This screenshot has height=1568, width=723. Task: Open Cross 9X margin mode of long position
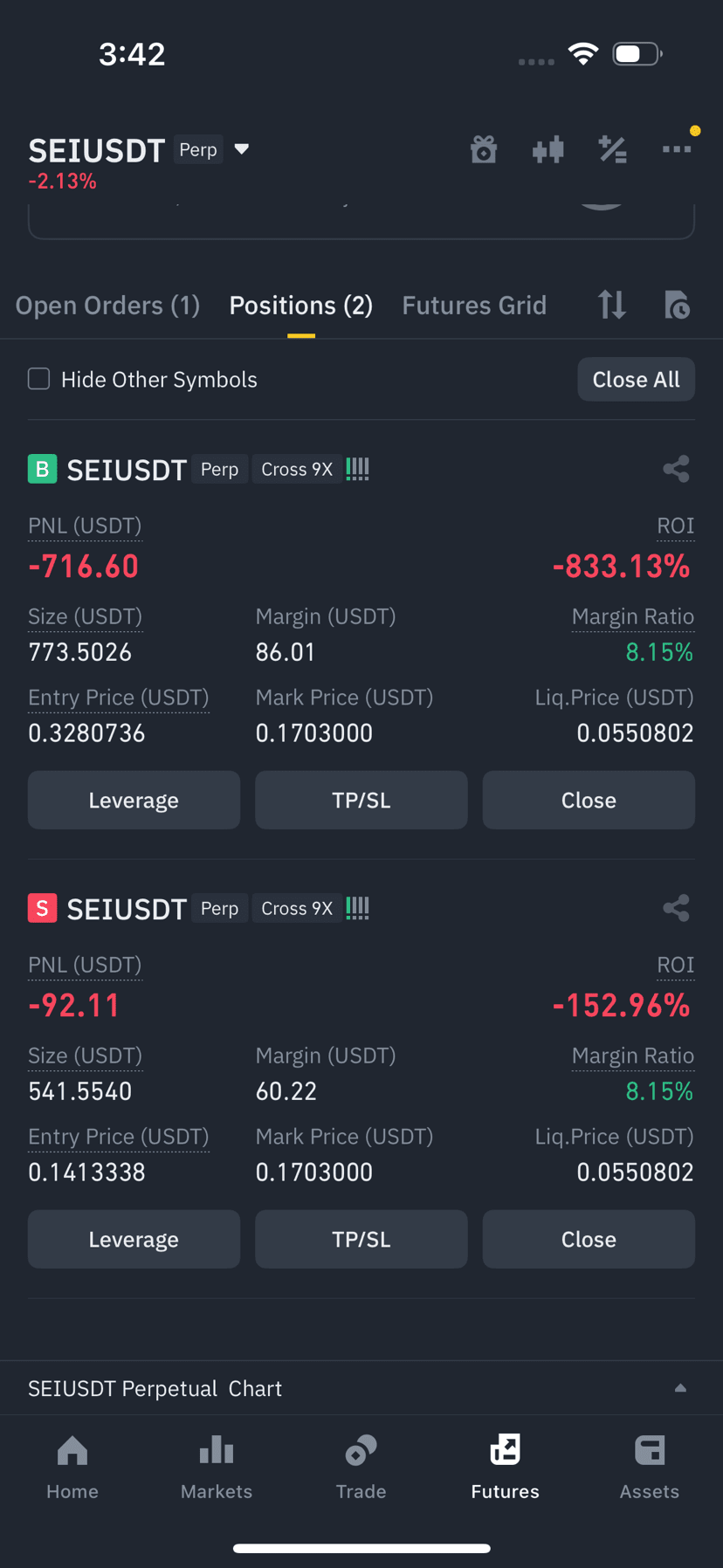[297, 469]
